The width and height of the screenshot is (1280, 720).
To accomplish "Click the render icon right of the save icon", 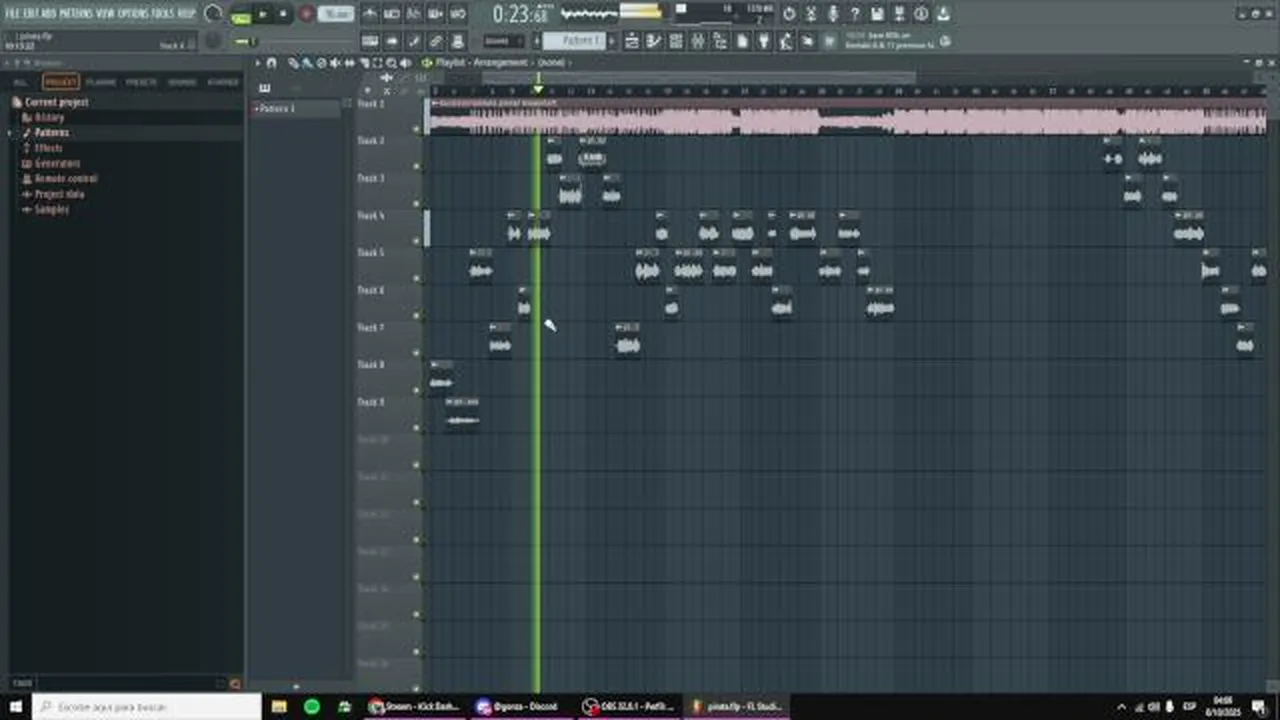I will click(x=899, y=14).
